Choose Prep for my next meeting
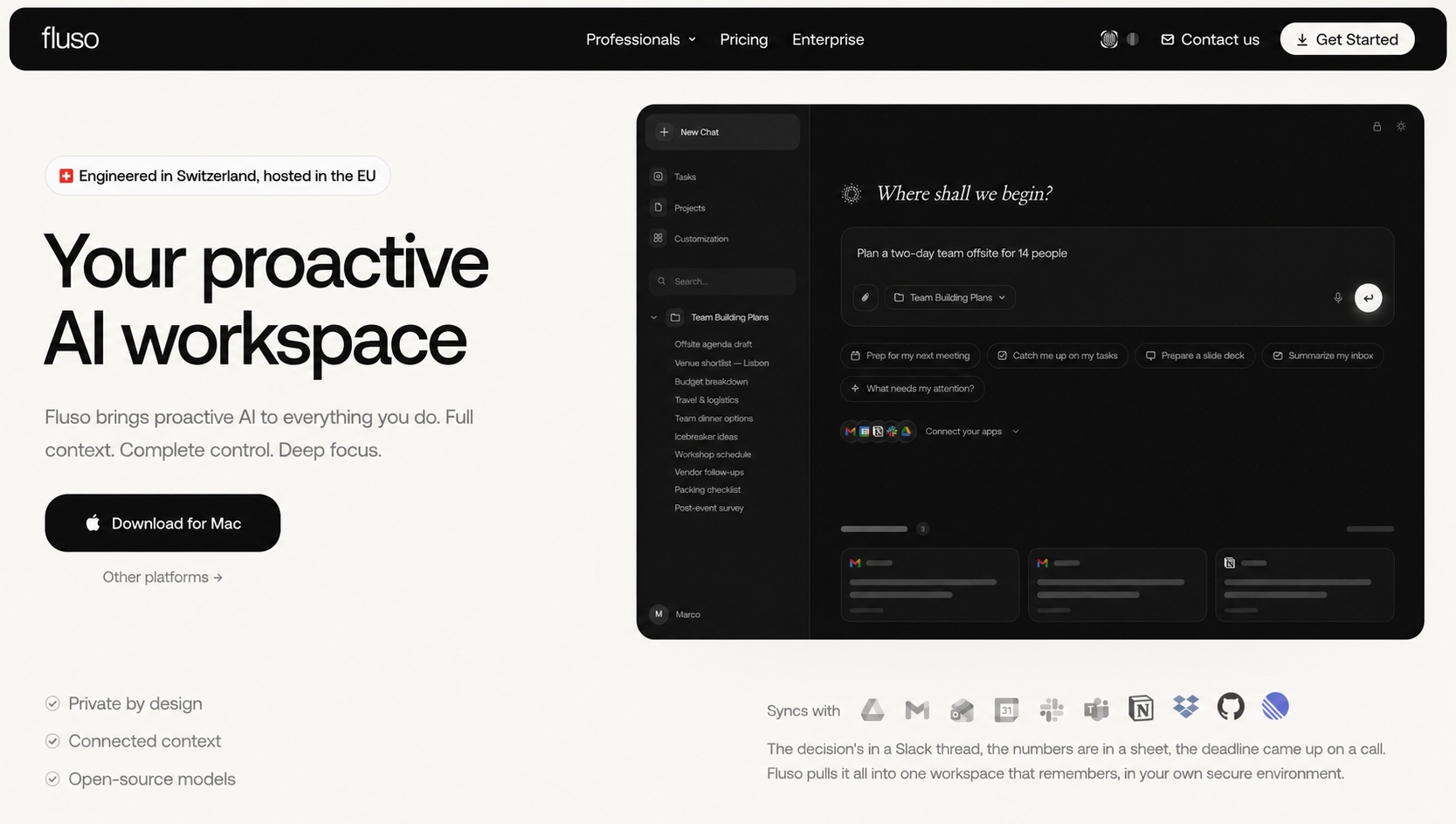The image size is (1456, 824). [910, 356]
